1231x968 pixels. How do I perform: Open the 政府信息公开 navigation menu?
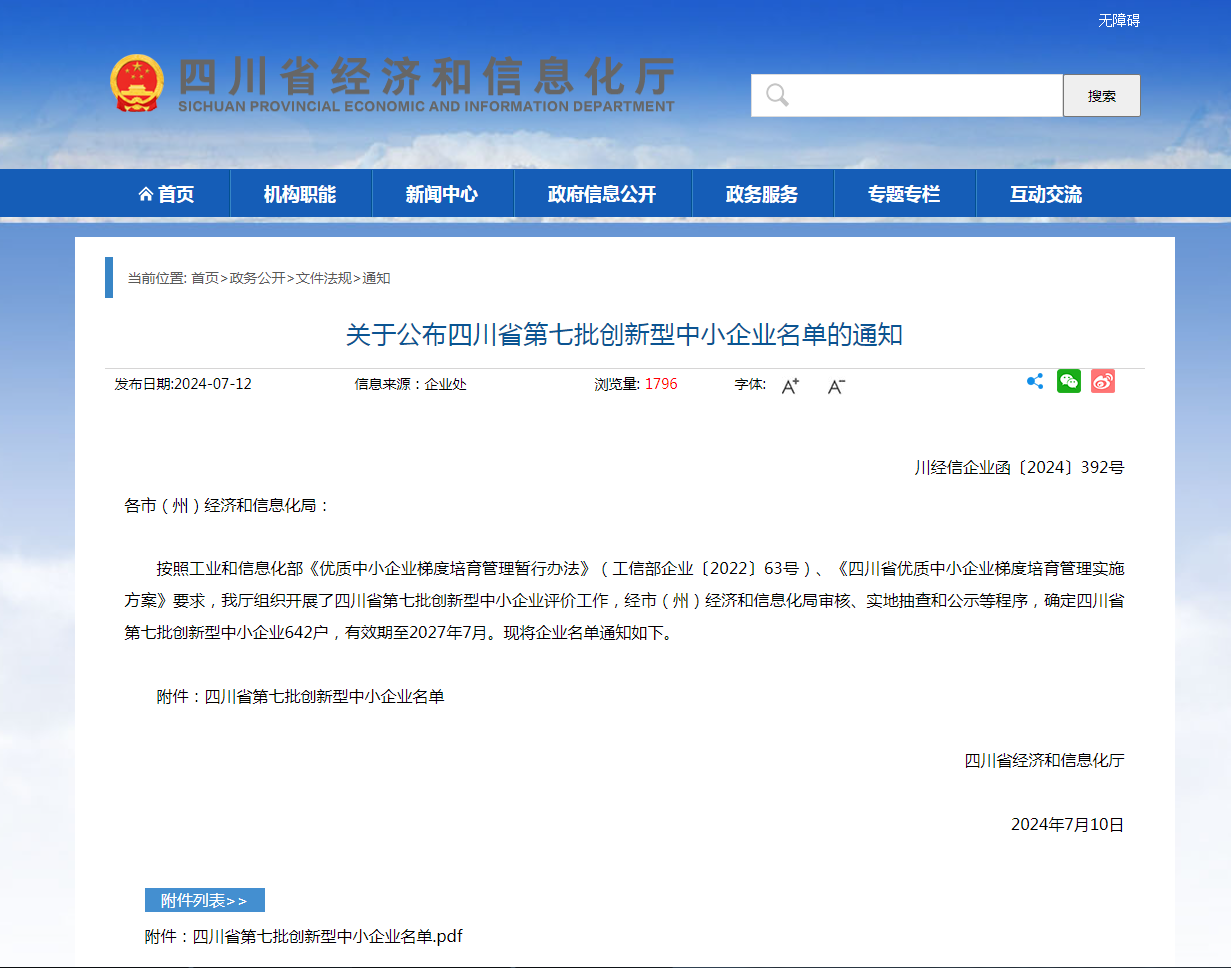point(602,193)
